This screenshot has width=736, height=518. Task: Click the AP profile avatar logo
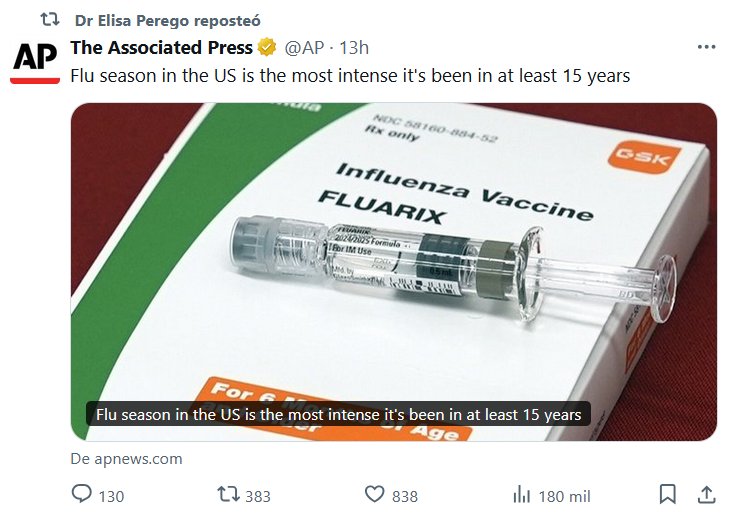(x=36, y=62)
